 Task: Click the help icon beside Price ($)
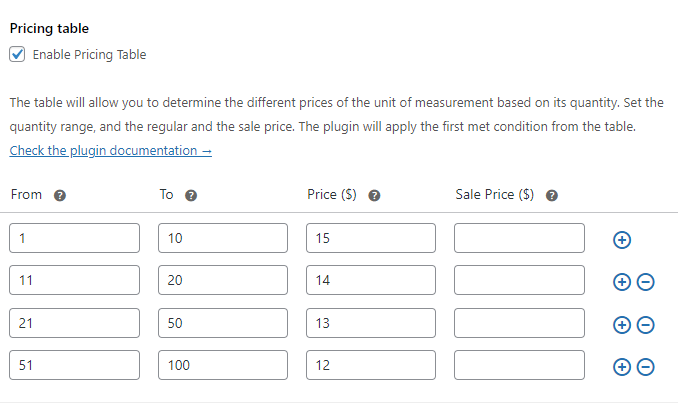[374, 196]
